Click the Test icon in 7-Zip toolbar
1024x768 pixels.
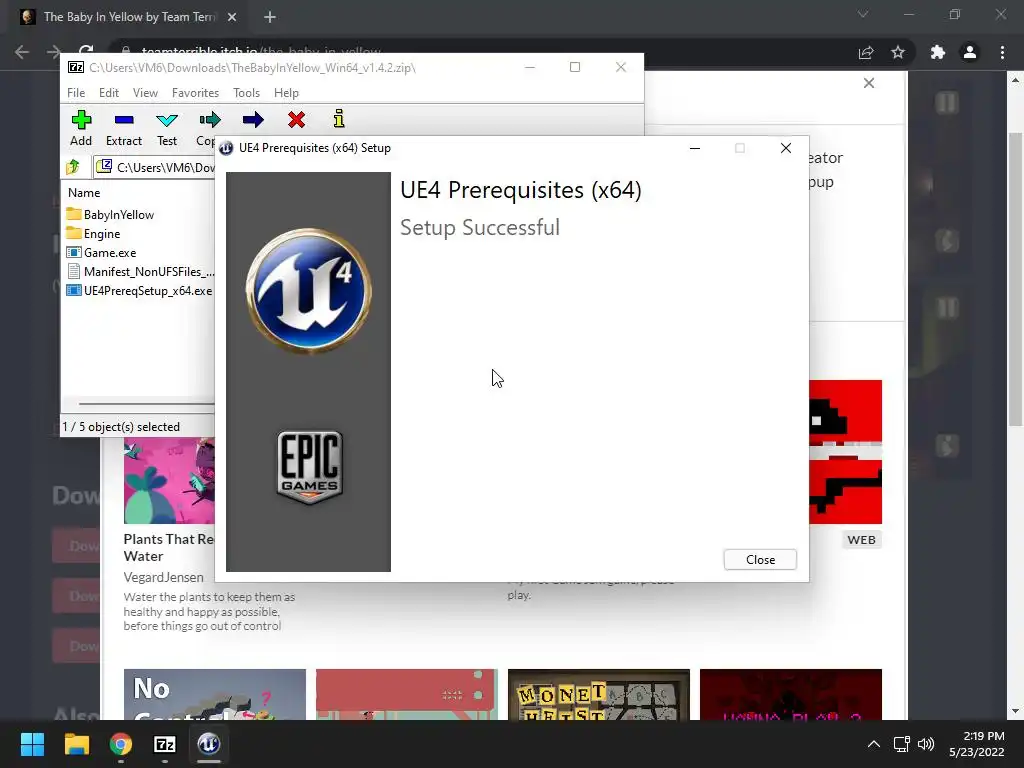[167, 120]
